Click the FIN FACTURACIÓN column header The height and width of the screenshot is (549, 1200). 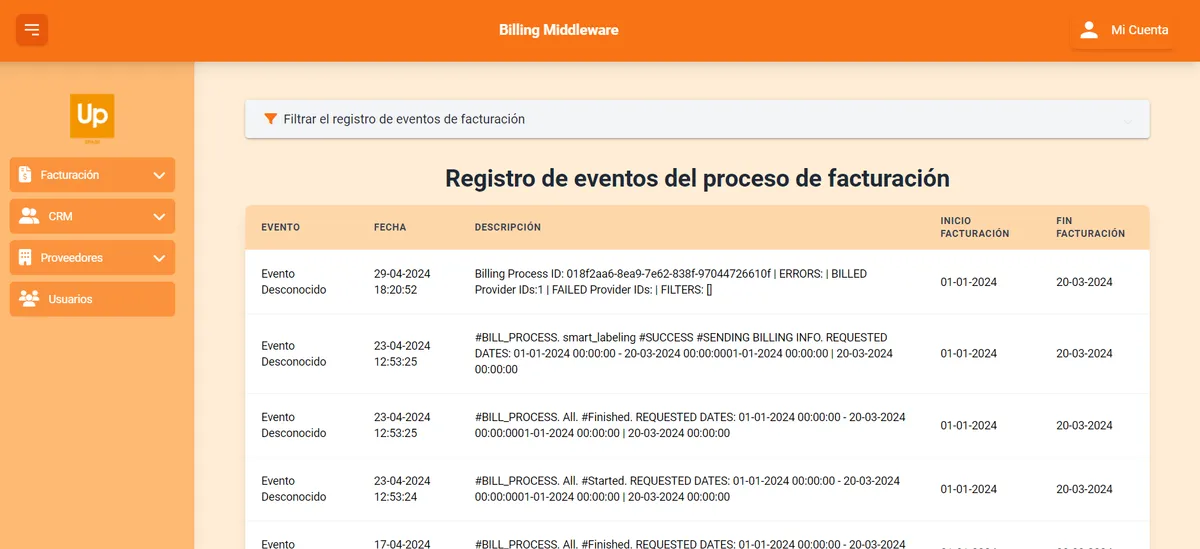(1090, 227)
